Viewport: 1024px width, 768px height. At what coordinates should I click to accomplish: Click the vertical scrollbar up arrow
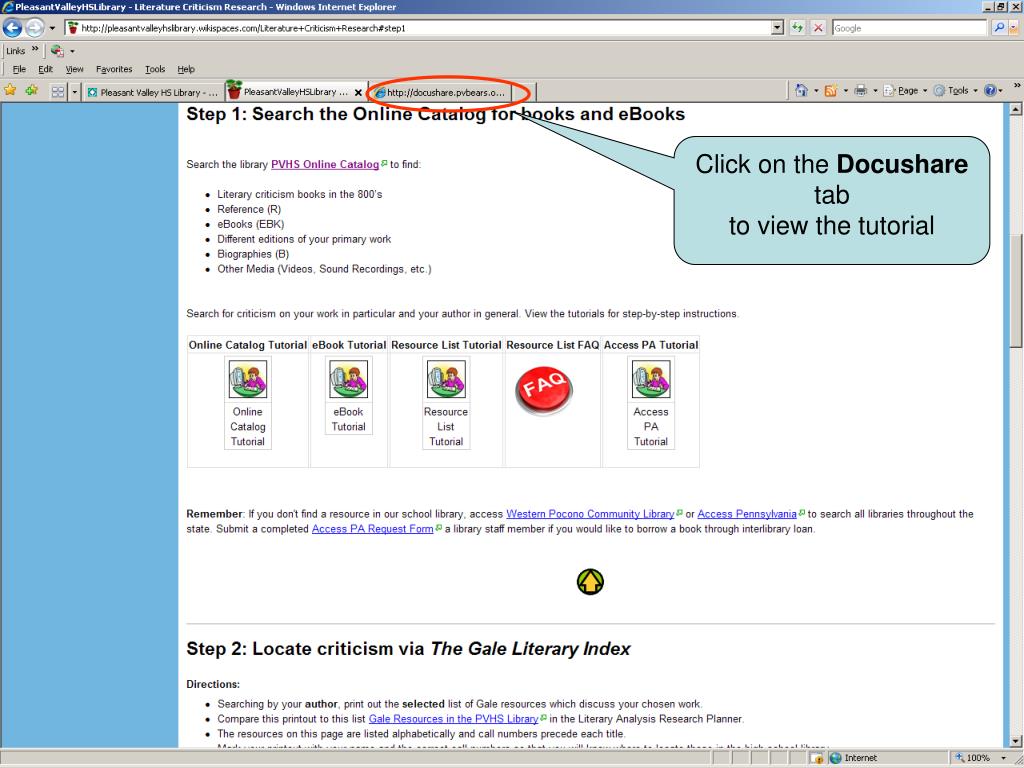(x=1016, y=110)
